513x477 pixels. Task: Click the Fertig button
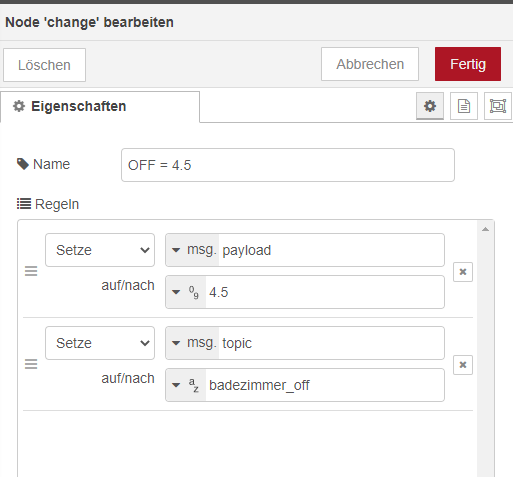pyautogui.click(x=468, y=64)
